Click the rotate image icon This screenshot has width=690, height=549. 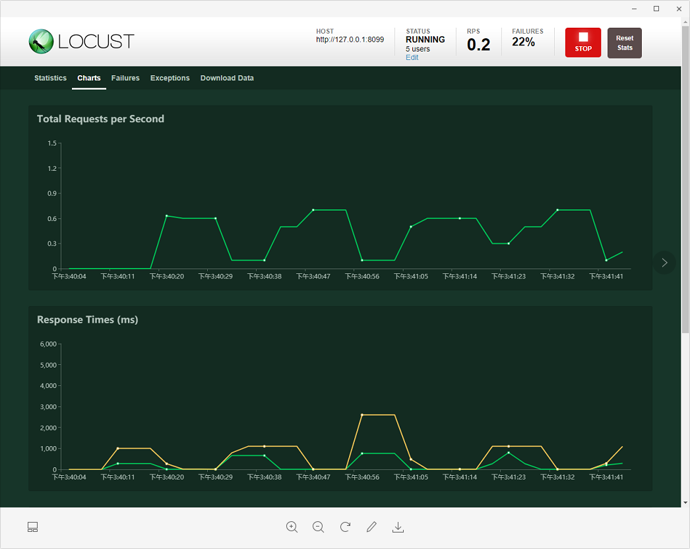click(x=345, y=527)
